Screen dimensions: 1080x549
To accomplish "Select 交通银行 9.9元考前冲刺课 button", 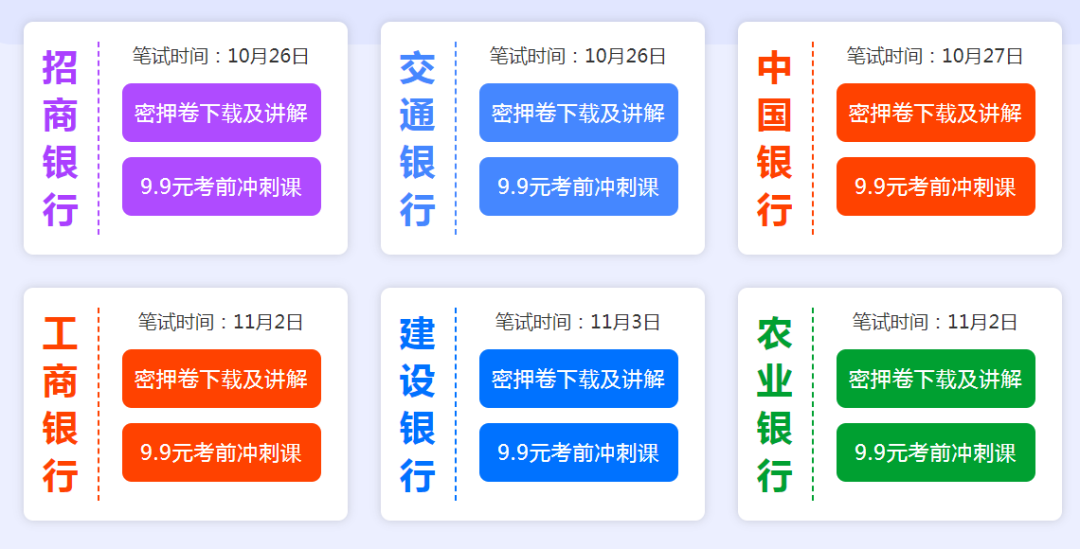I will pyautogui.click(x=579, y=187).
